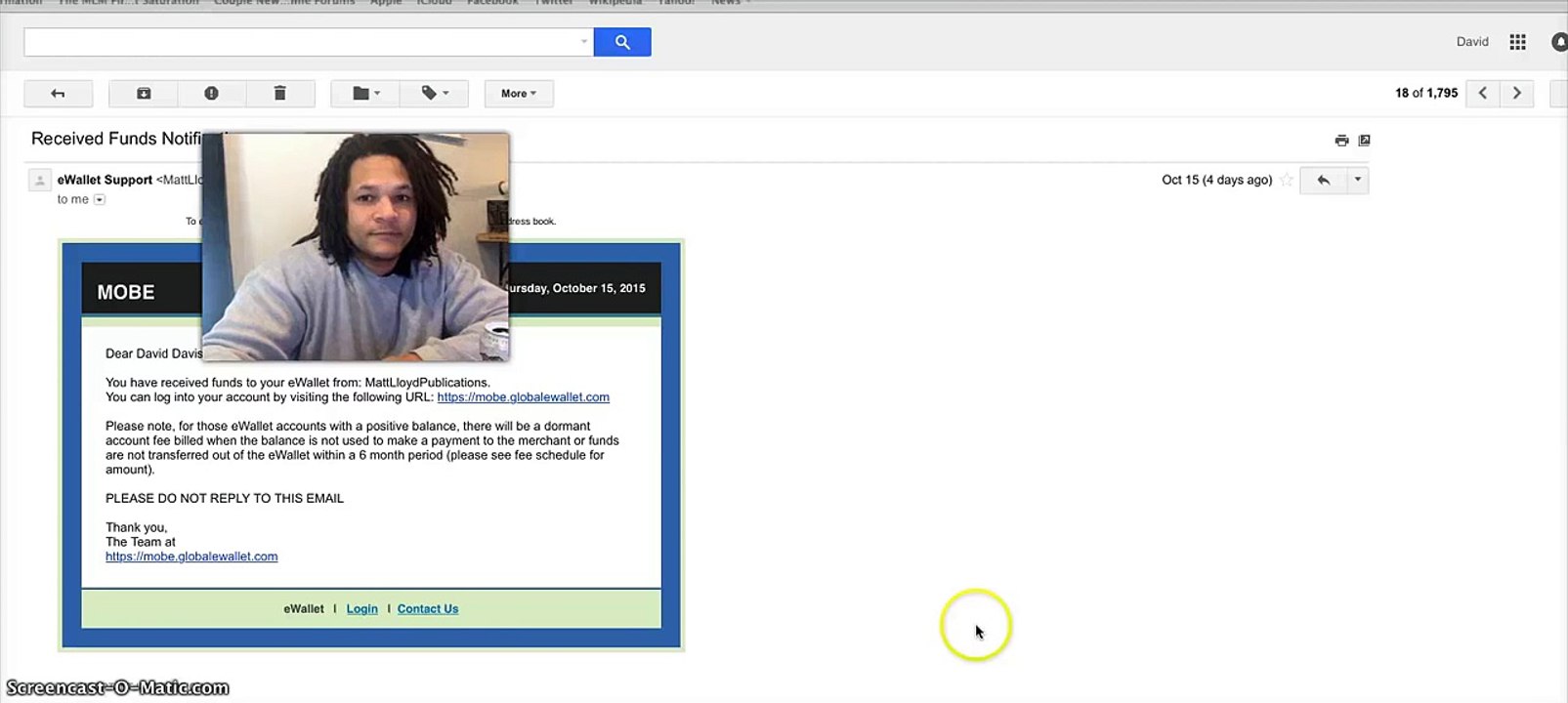Image resolution: width=1568 pixels, height=703 pixels.
Task: Reply to eWallet Support email
Action: point(1324,180)
